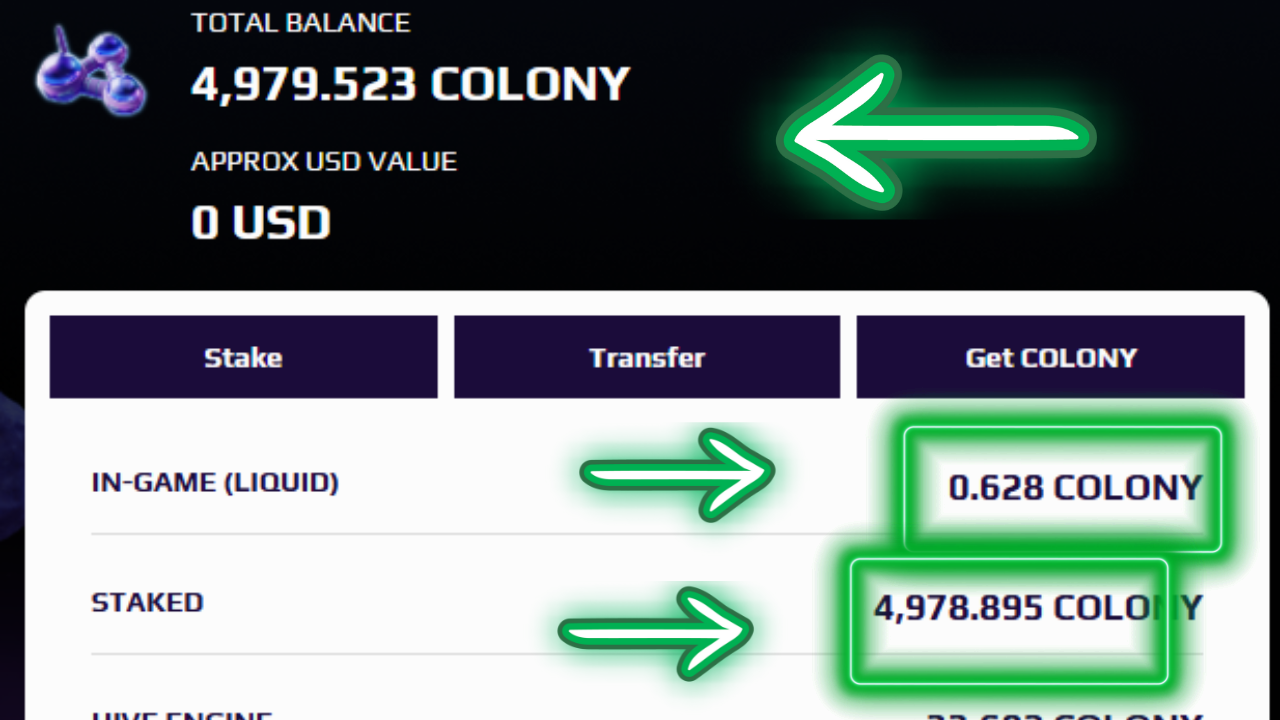This screenshot has width=1280, height=720.
Task: Click the partially visible Hive Engine label
Action: (x=182, y=714)
